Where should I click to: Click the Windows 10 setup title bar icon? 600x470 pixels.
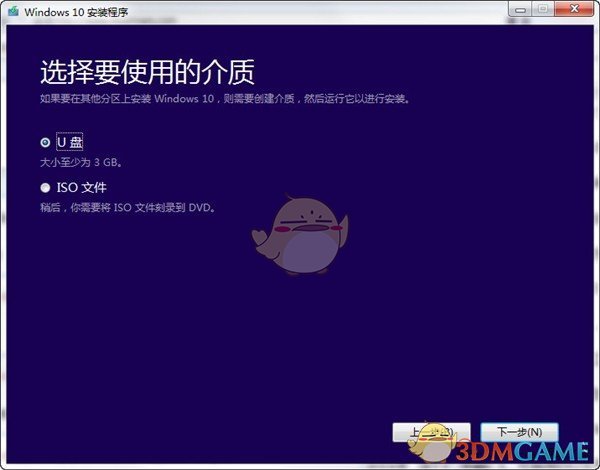pyautogui.click(x=14, y=11)
